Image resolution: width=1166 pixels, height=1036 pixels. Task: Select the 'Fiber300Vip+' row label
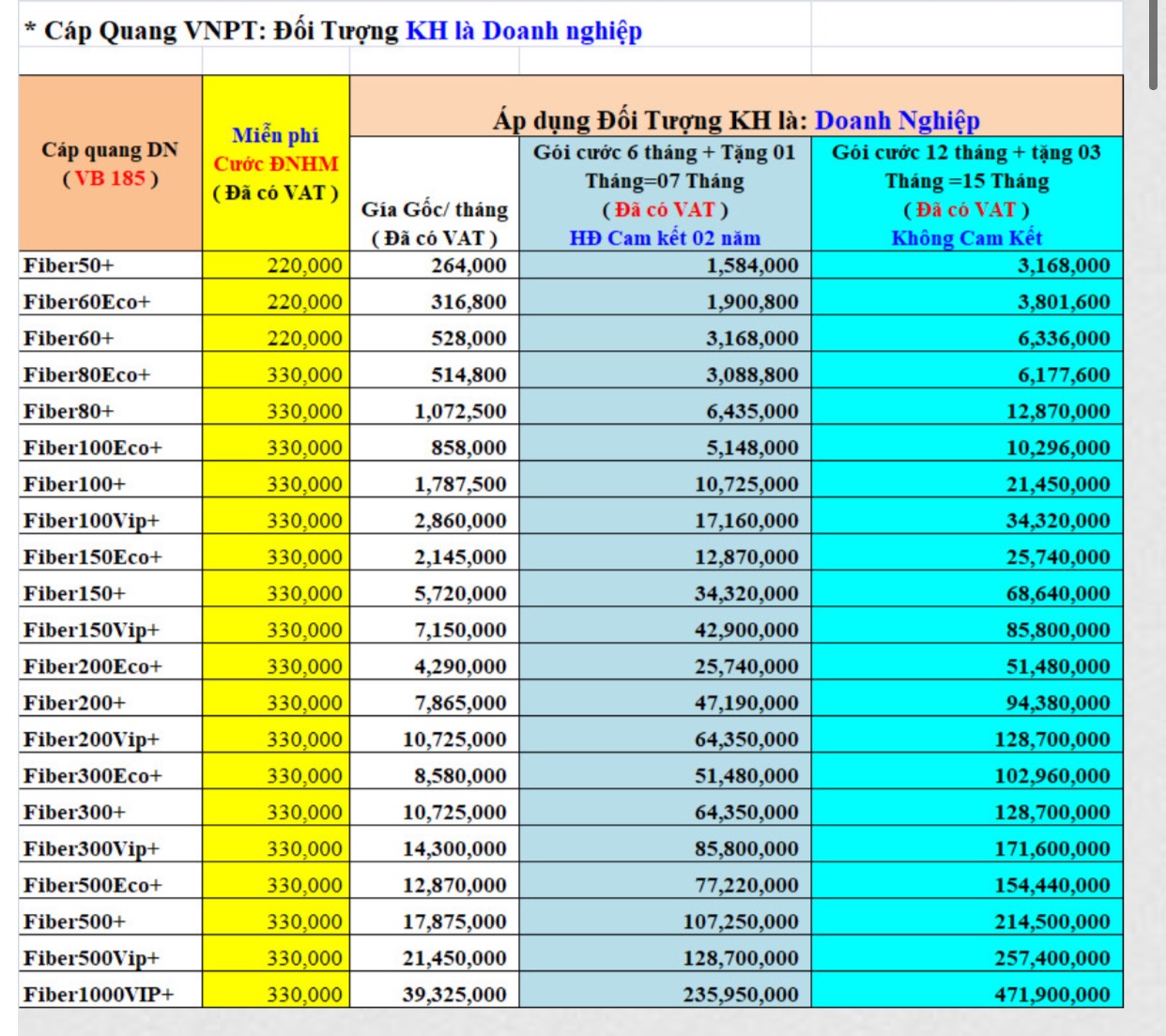tap(91, 849)
